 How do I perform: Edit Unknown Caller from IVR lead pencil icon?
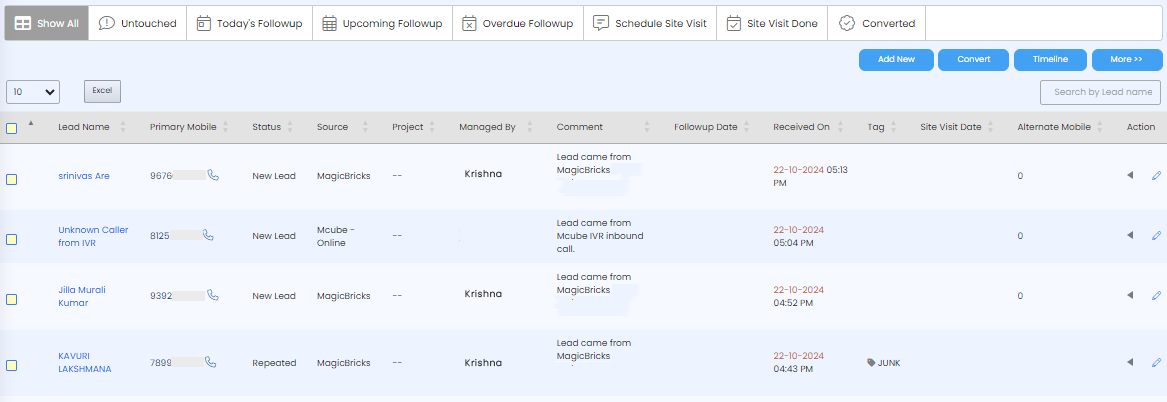(1156, 235)
